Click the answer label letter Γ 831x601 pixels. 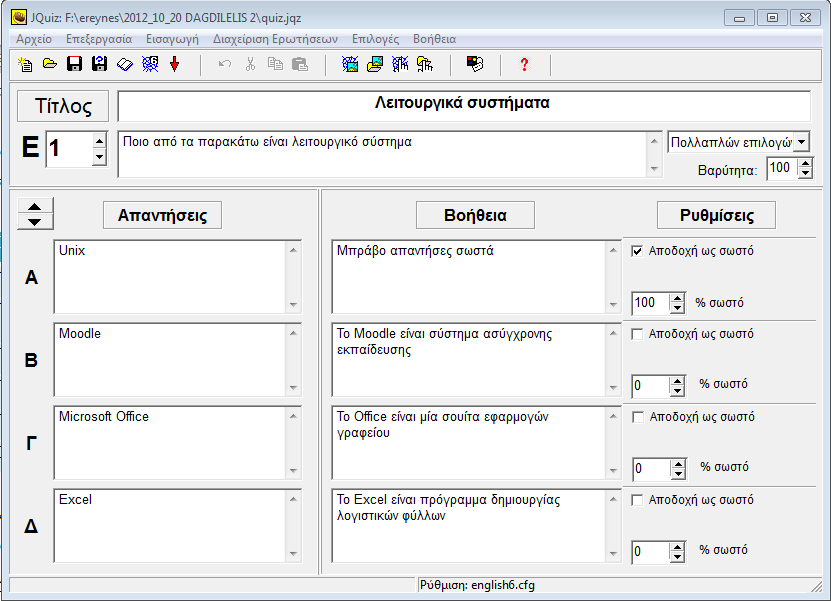click(x=31, y=443)
